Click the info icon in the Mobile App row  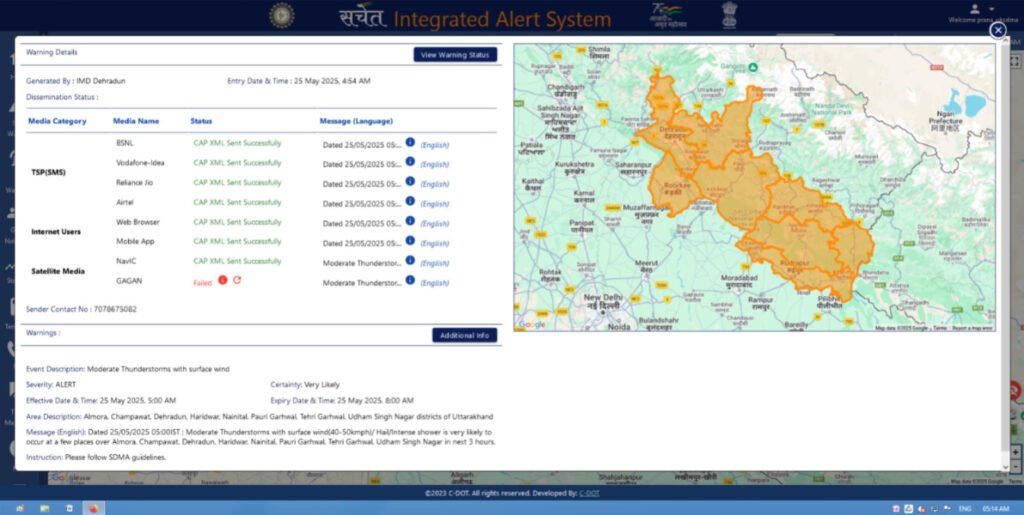410,241
